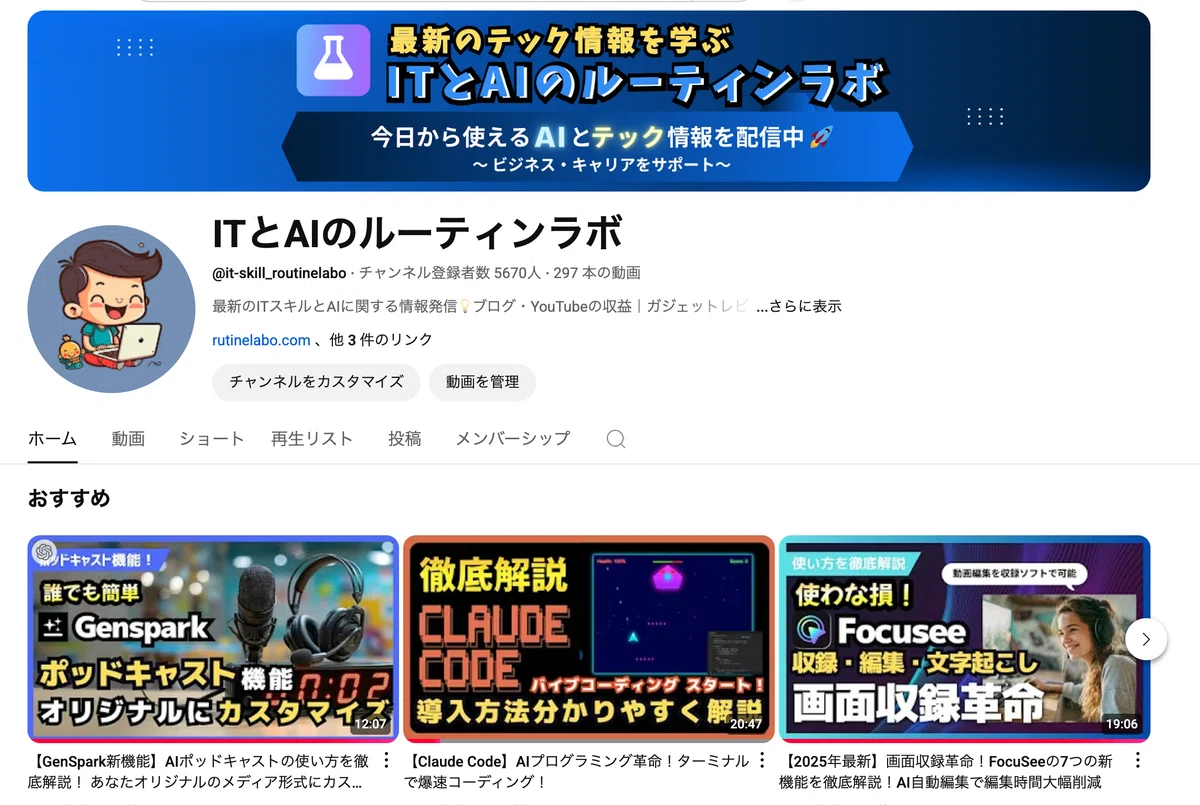The image size is (1200, 805).
Task: Click channel name ITとAIのルーティンラボ heading
Action: pyautogui.click(x=418, y=235)
